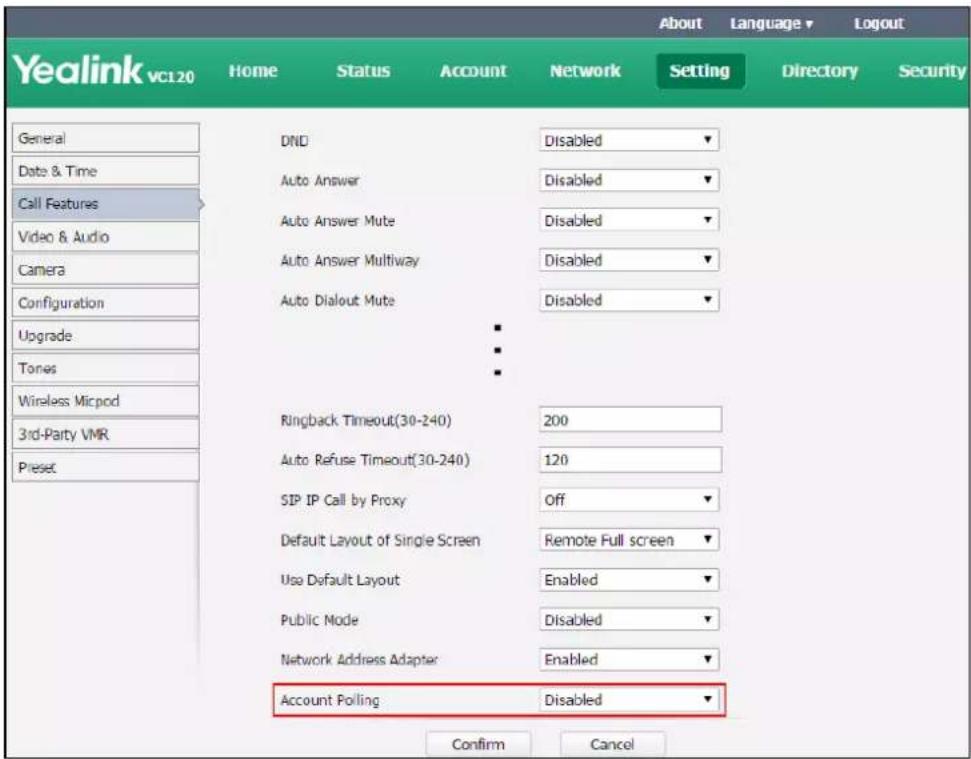
Task: Select the Setting tab
Action: point(700,71)
